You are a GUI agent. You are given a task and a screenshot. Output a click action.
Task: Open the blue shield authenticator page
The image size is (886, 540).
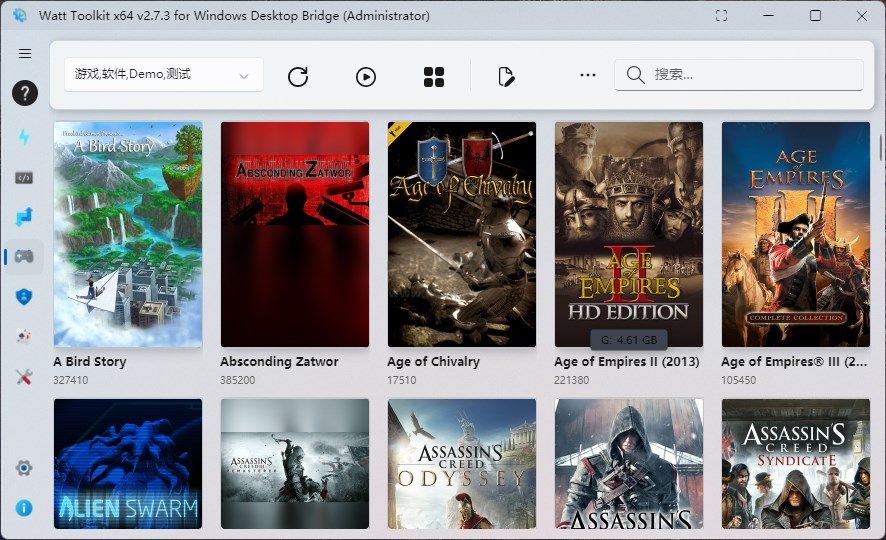tap(24, 297)
